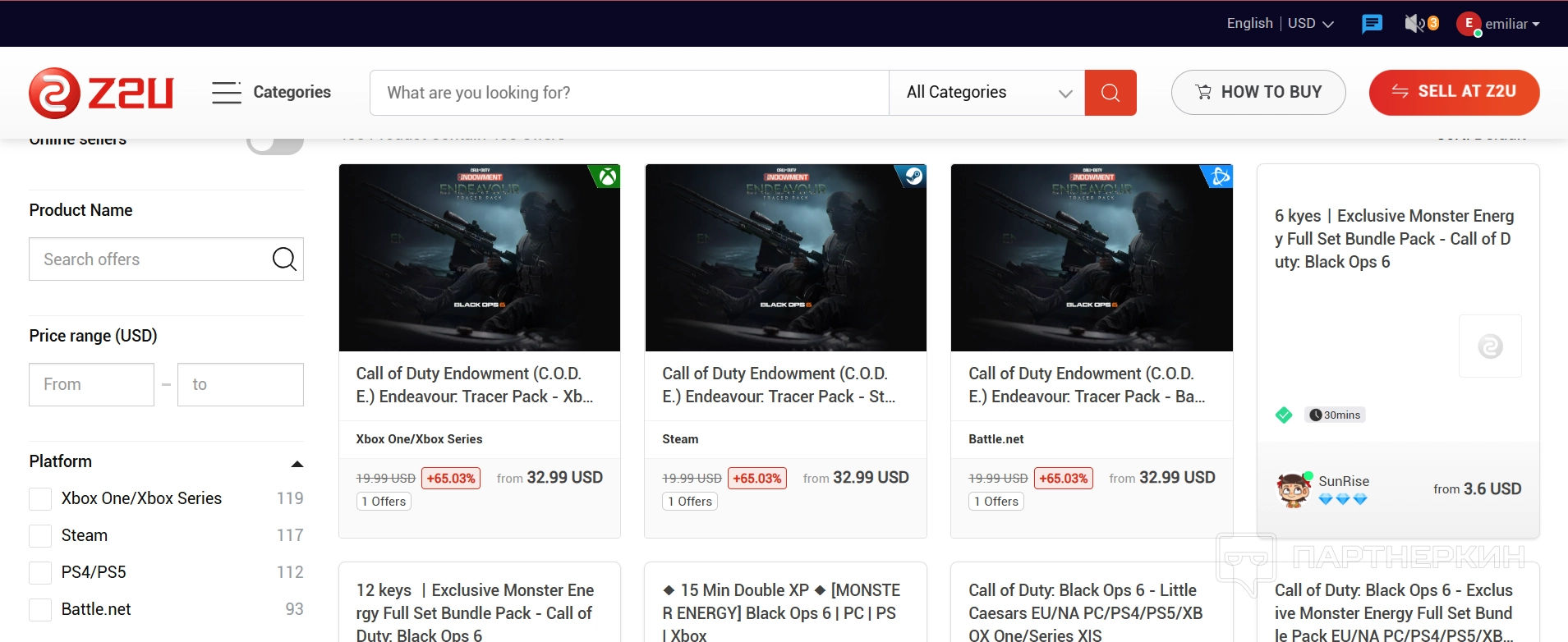Click the SunRise seller avatar

1293,489
